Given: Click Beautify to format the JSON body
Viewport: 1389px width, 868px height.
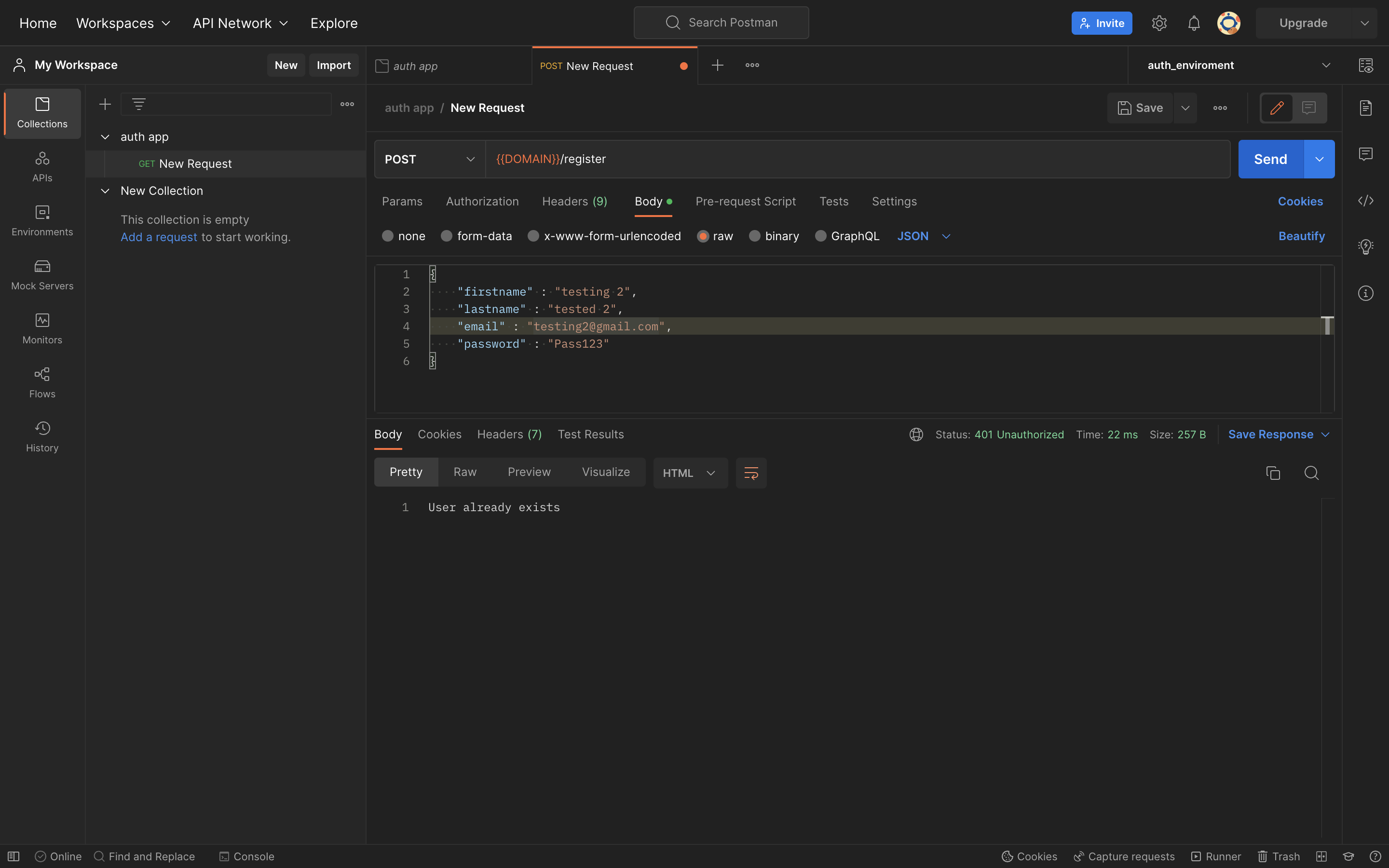Looking at the screenshot, I should (x=1301, y=235).
